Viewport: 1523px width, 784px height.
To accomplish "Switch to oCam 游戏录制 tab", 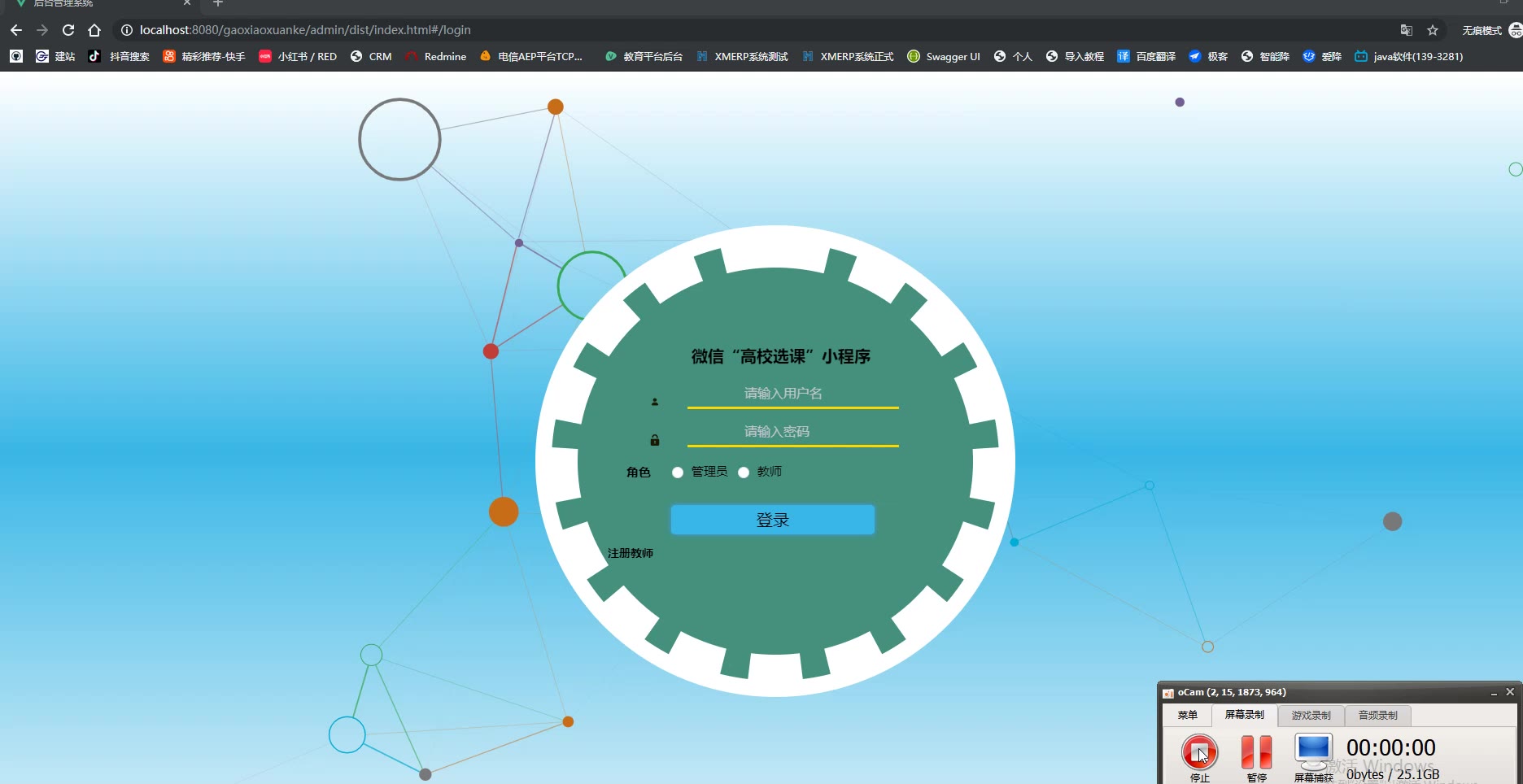I will pyautogui.click(x=1311, y=716).
